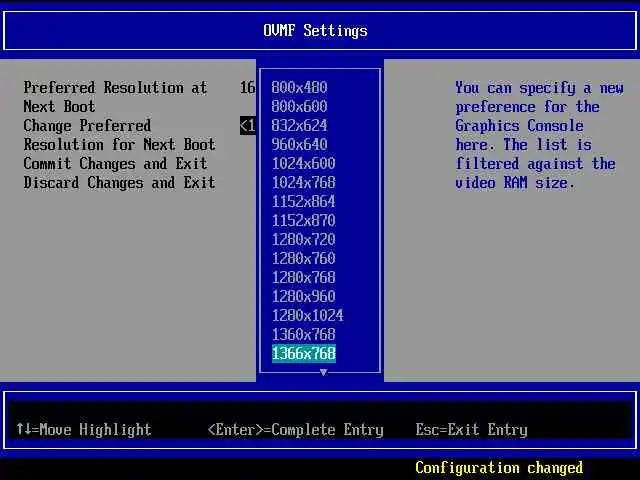Click the highlighted resolution value field

point(247,126)
